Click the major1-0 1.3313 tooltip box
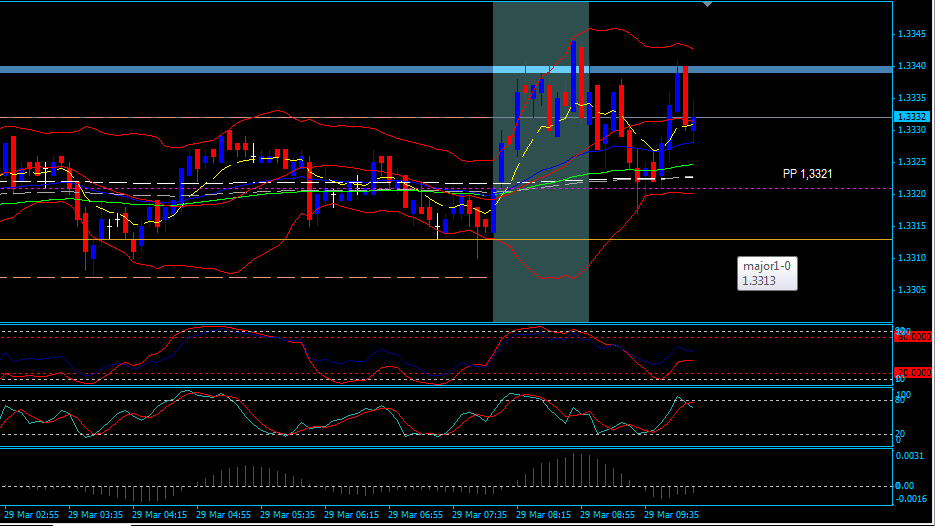The image size is (935, 526). click(767, 274)
